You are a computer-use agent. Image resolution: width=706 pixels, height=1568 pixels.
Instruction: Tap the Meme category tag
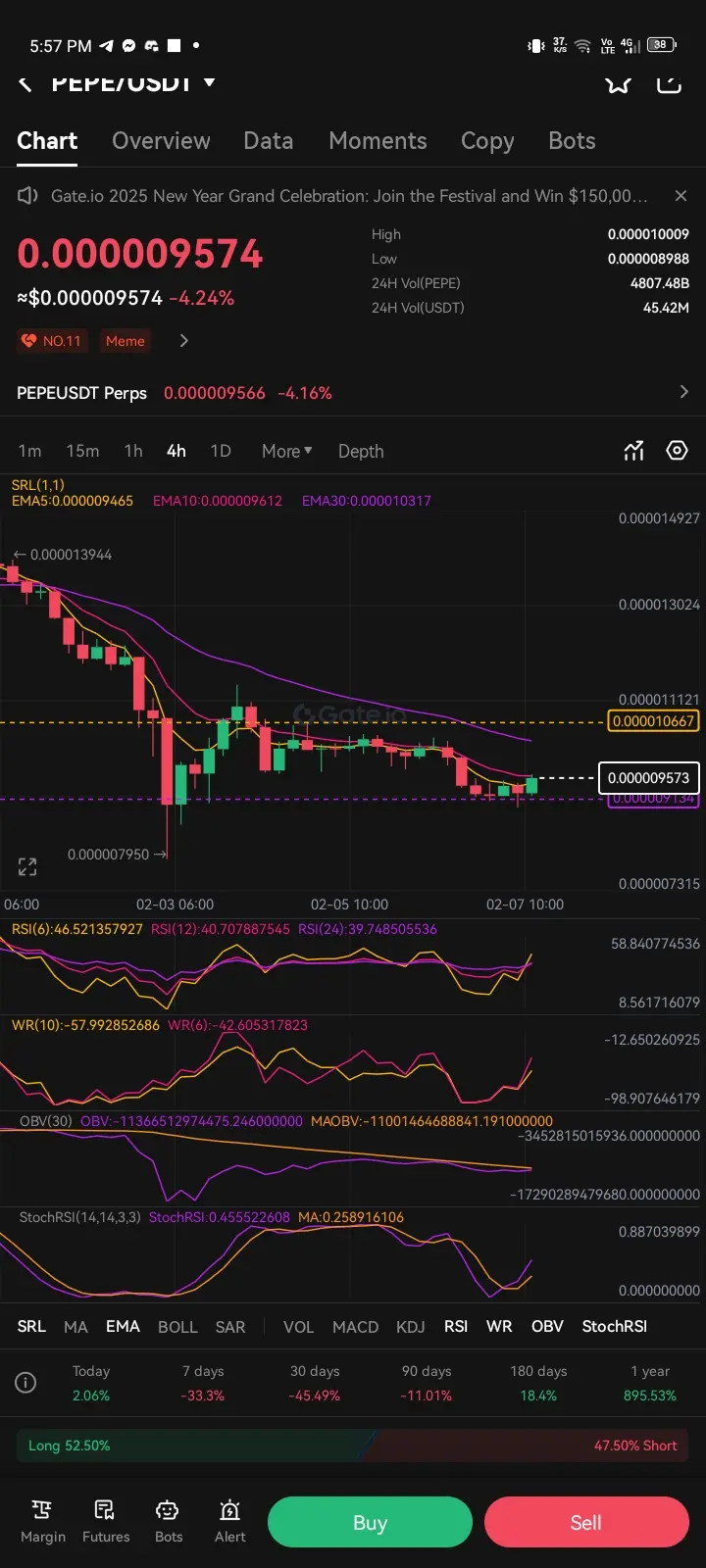(x=125, y=341)
